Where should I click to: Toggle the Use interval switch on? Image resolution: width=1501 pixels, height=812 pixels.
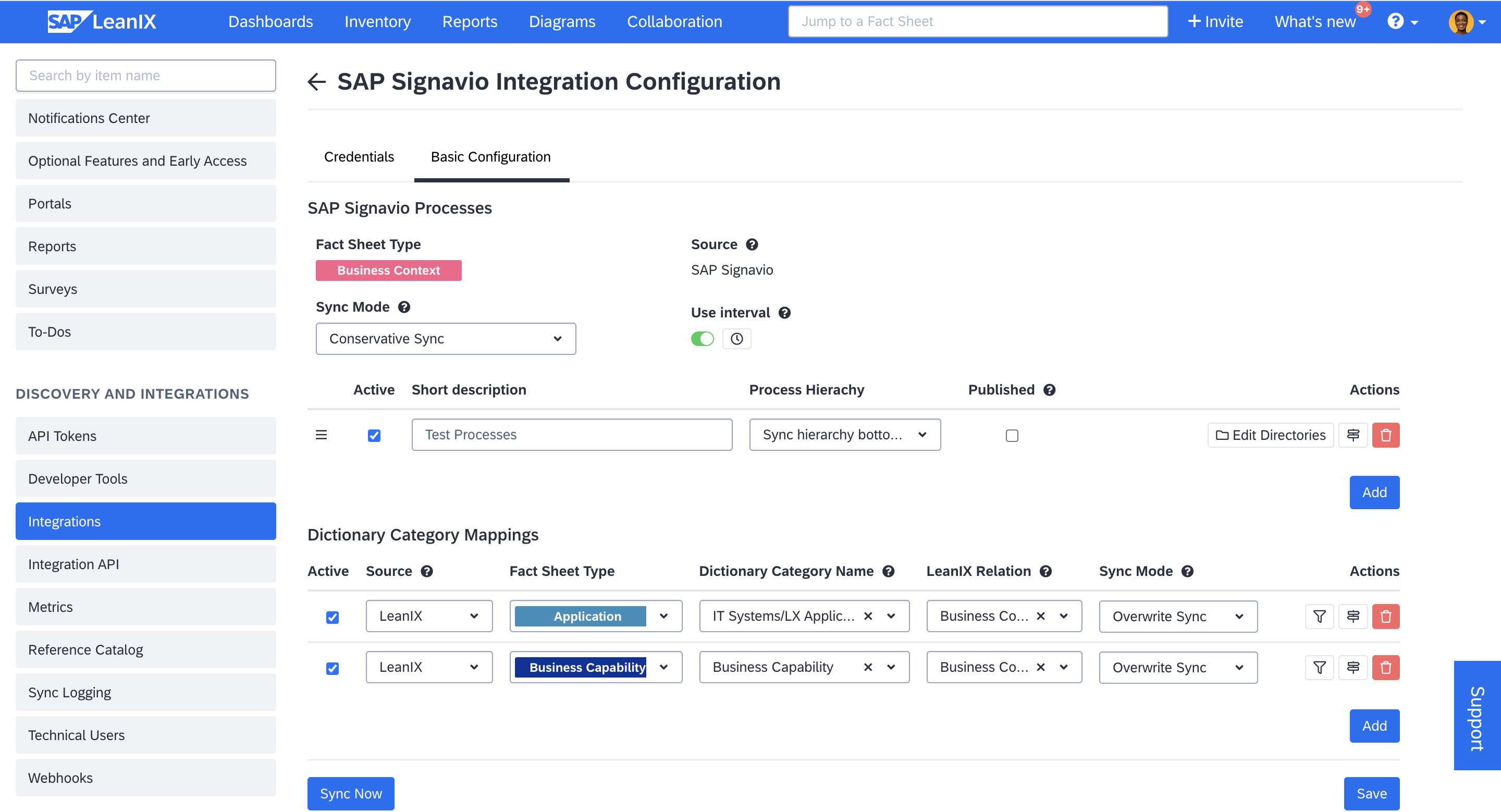[x=702, y=339]
